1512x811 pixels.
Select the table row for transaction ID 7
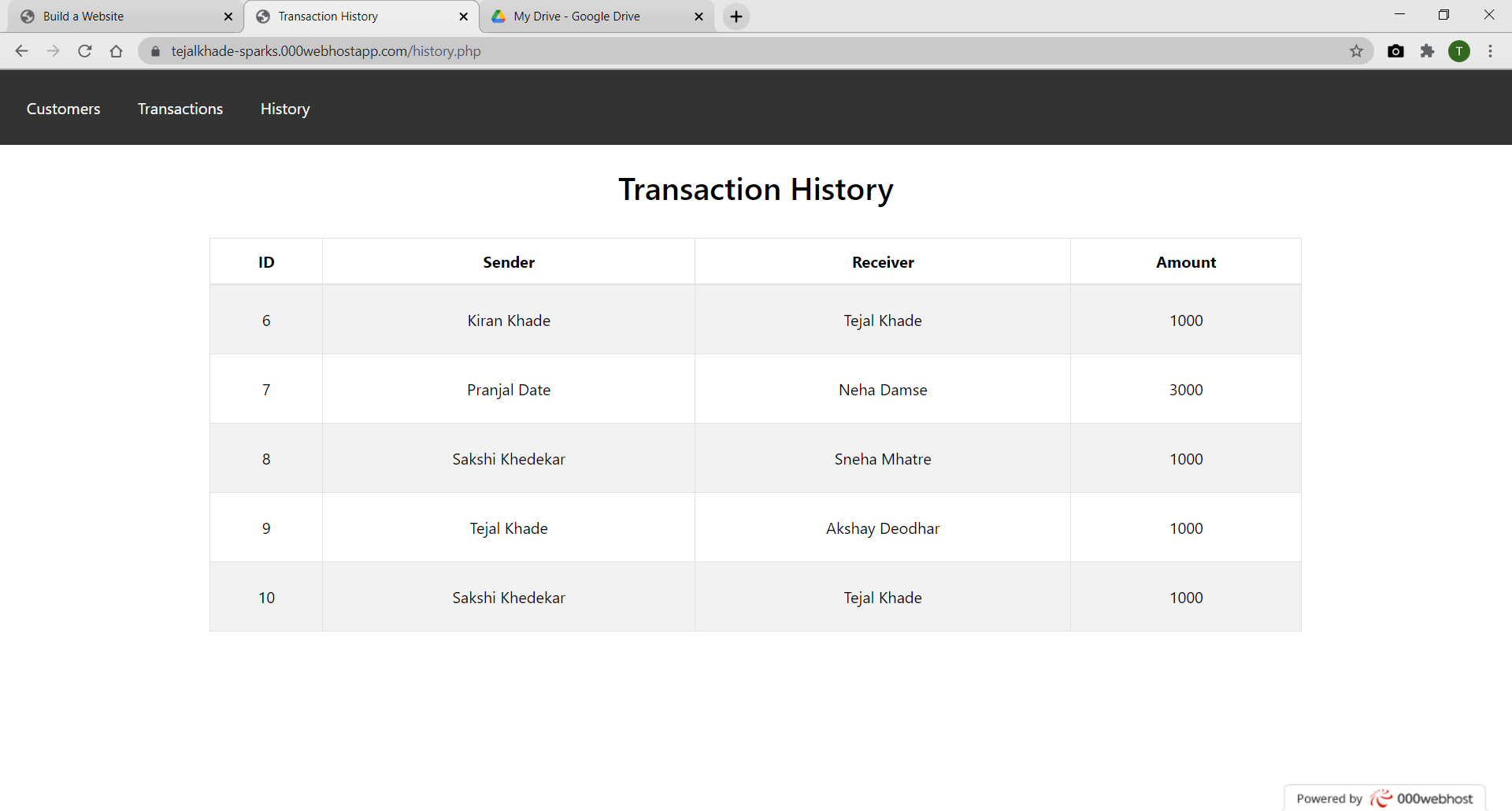click(x=755, y=389)
